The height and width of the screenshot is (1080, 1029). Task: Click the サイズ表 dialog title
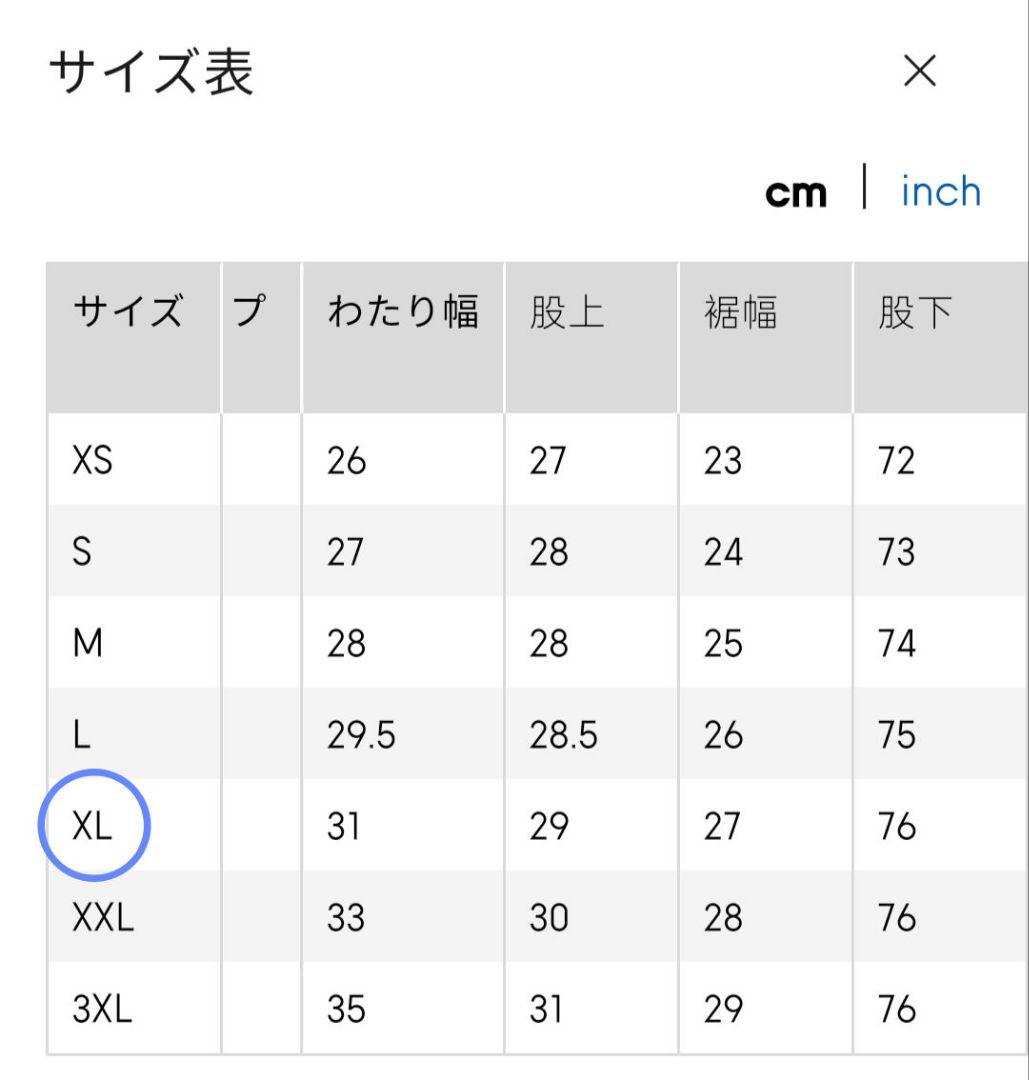(151, 73)
